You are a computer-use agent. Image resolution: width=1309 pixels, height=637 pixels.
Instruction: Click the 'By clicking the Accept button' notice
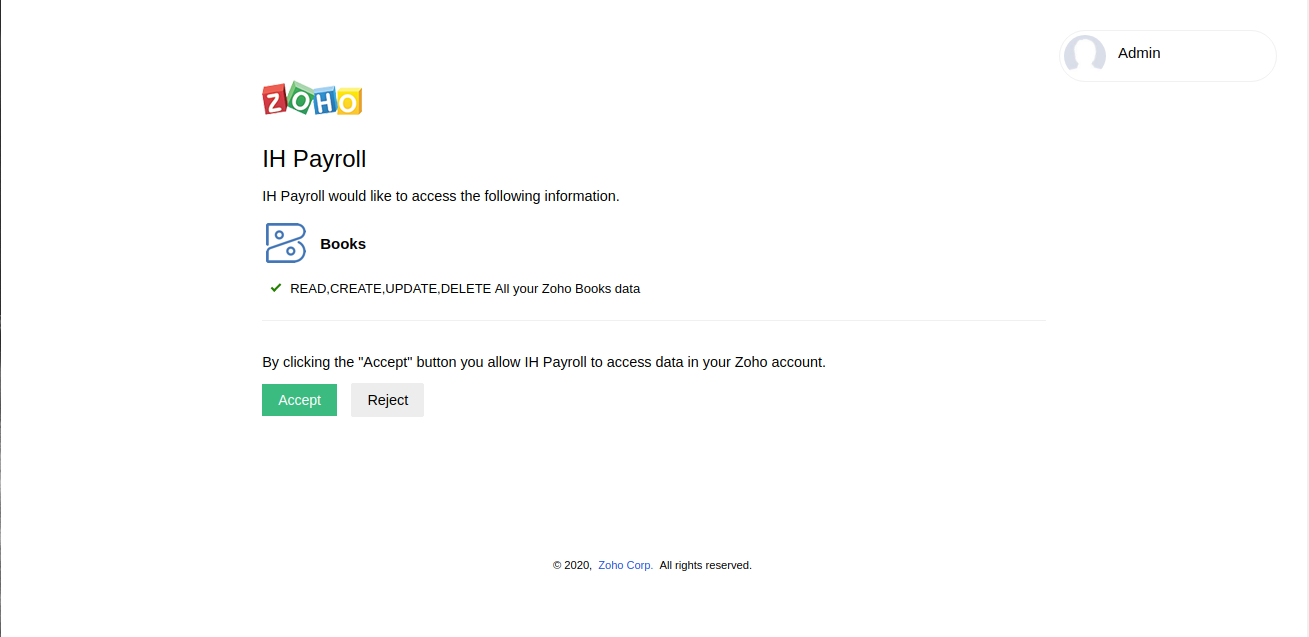[x=544, y=362]
